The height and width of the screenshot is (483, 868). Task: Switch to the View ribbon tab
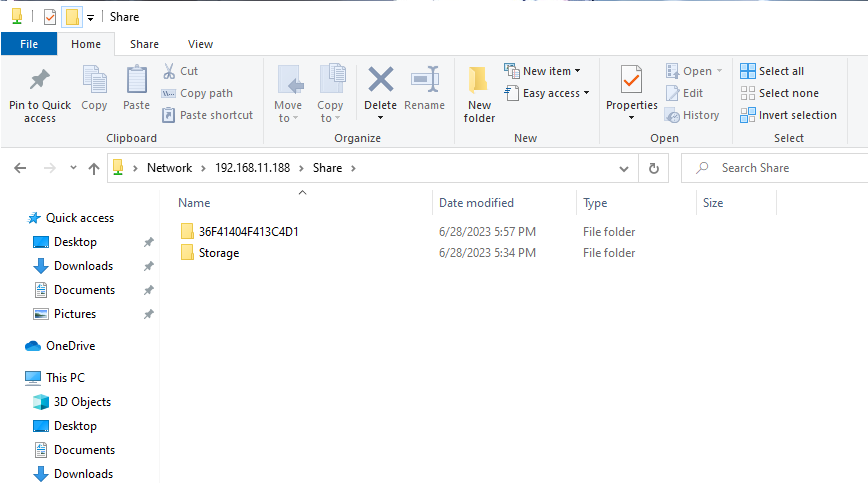[x=200, y=44]
